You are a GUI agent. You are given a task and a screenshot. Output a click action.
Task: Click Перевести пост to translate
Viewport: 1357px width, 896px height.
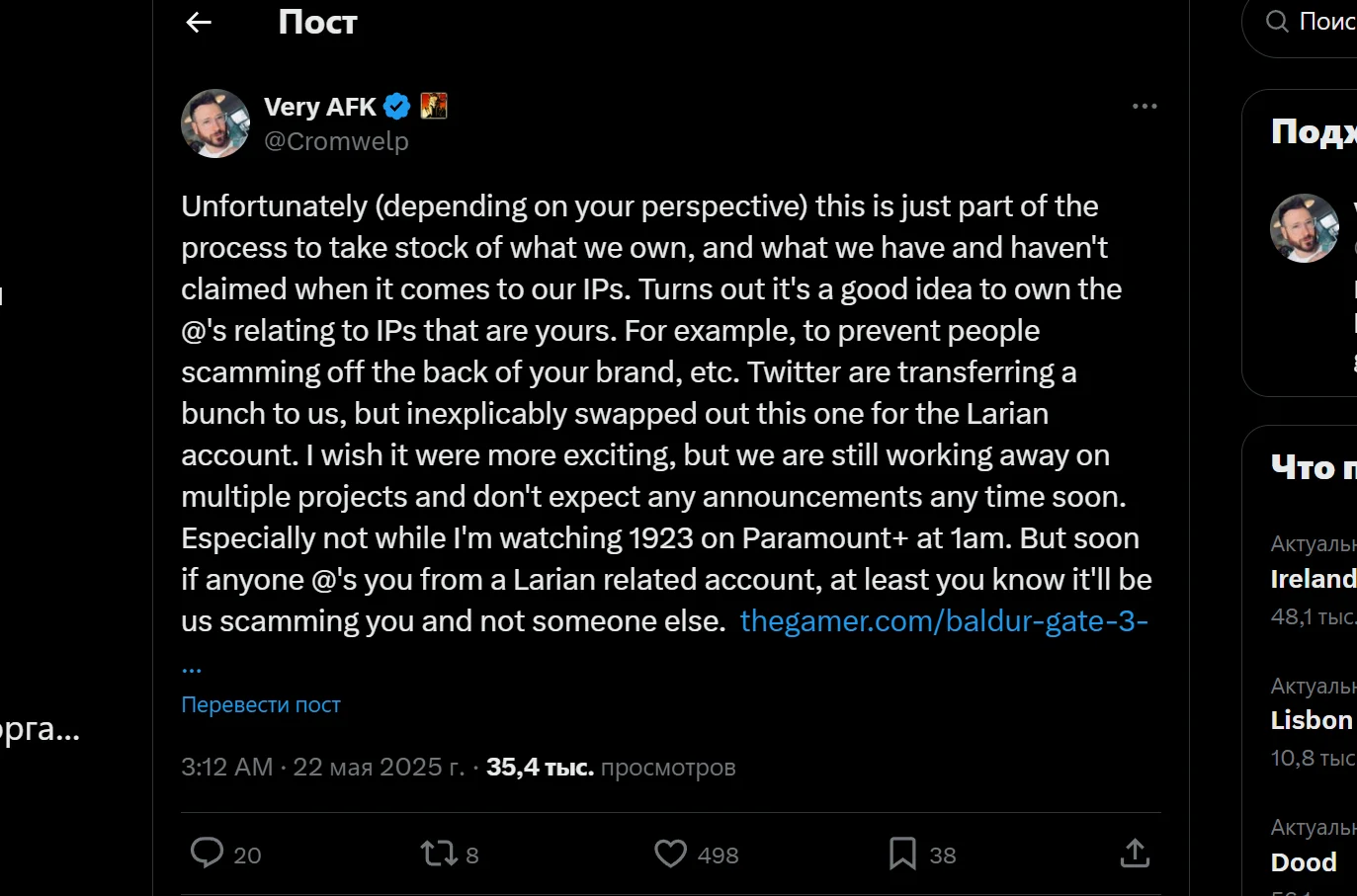[261, 704]
